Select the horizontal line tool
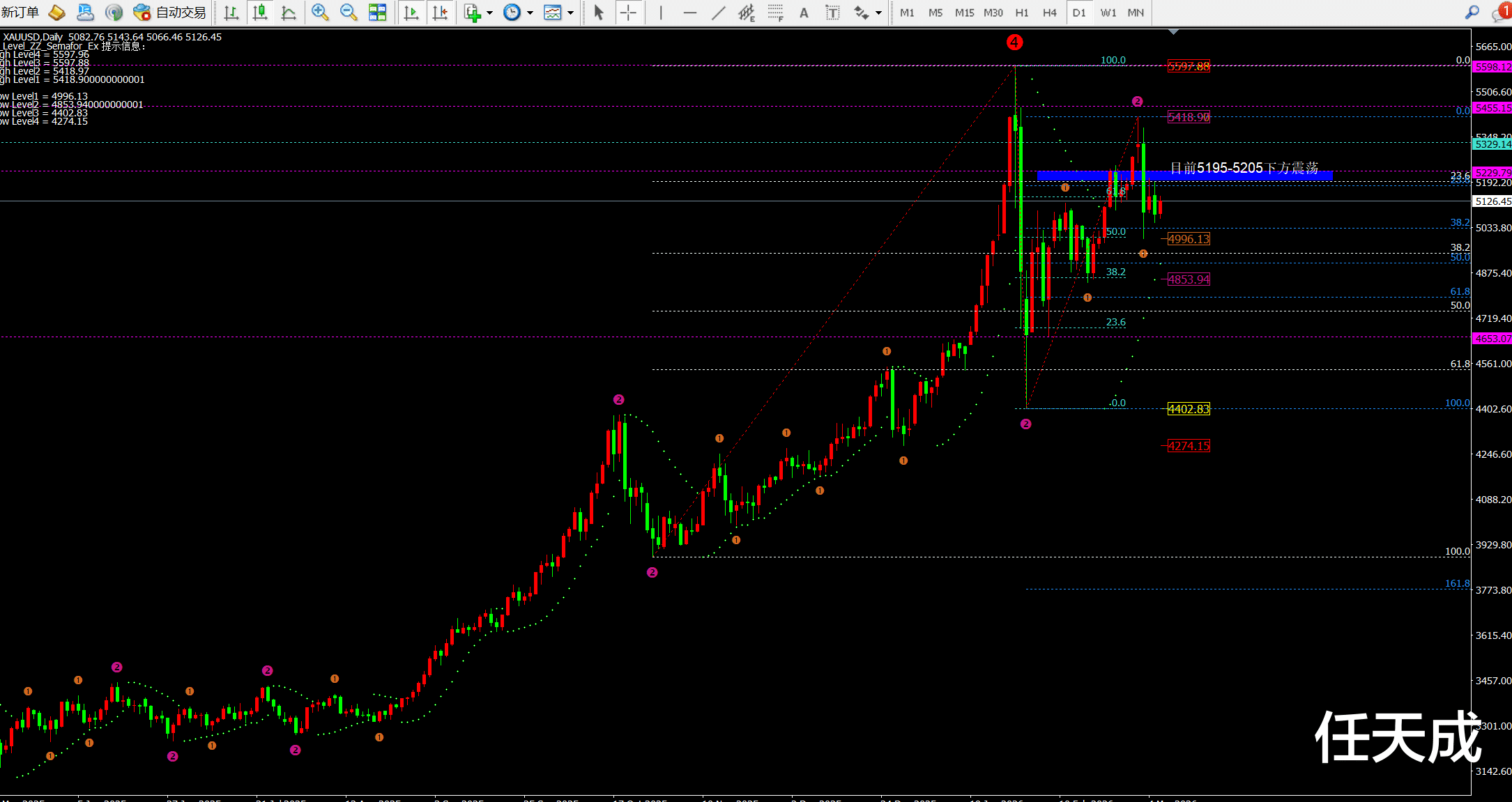This screenshot has height=802, width=1512. click(689, 13)
